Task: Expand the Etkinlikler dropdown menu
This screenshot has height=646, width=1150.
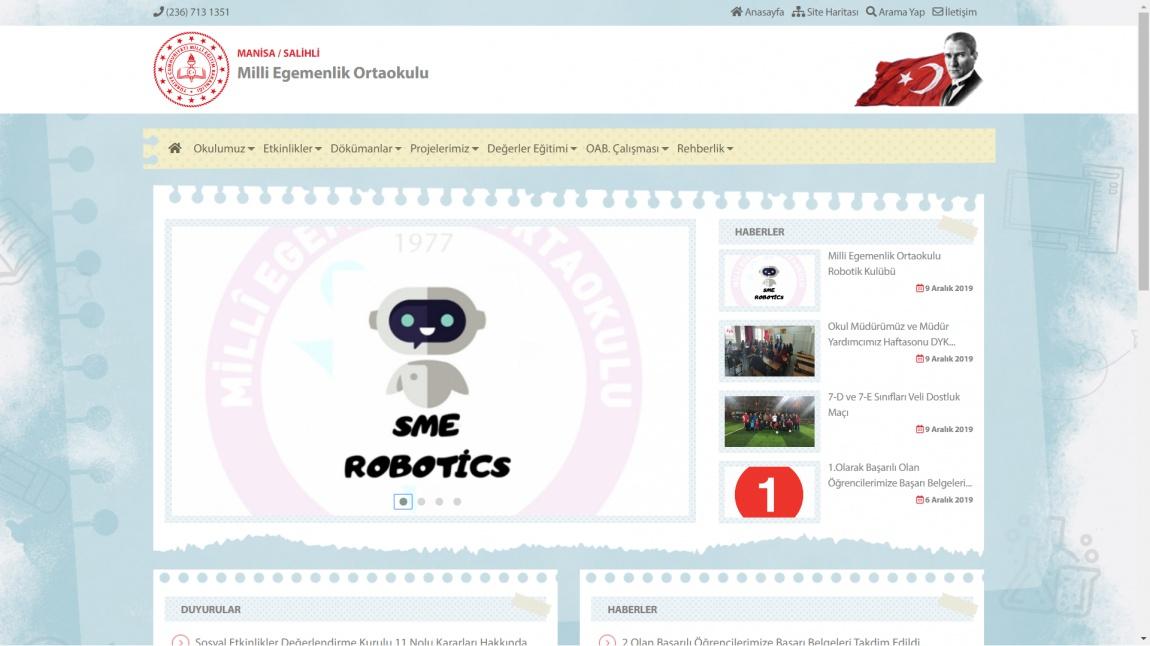Action: pos(292,148)
